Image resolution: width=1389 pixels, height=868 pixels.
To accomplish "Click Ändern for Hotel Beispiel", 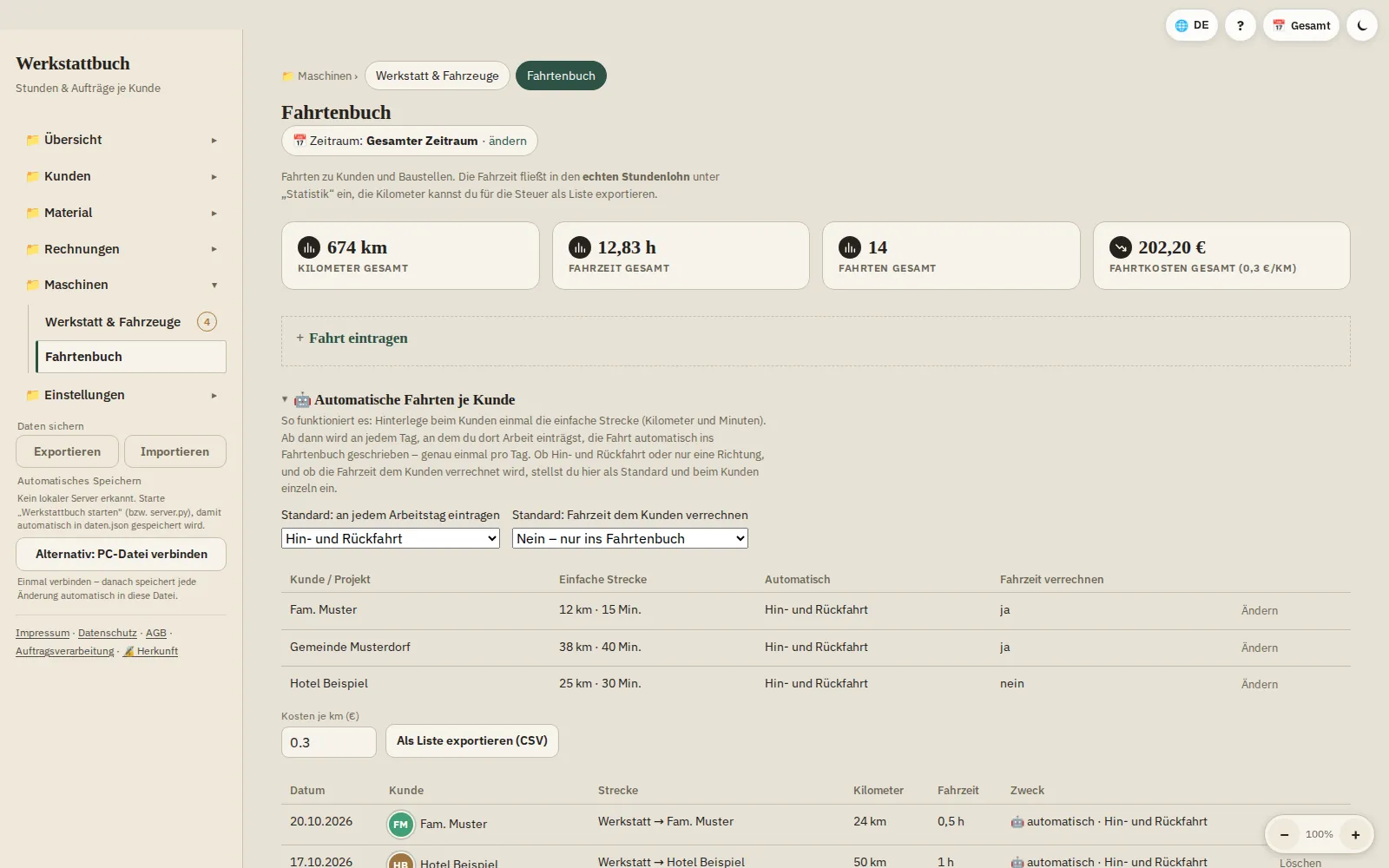I will (1260, 684).
